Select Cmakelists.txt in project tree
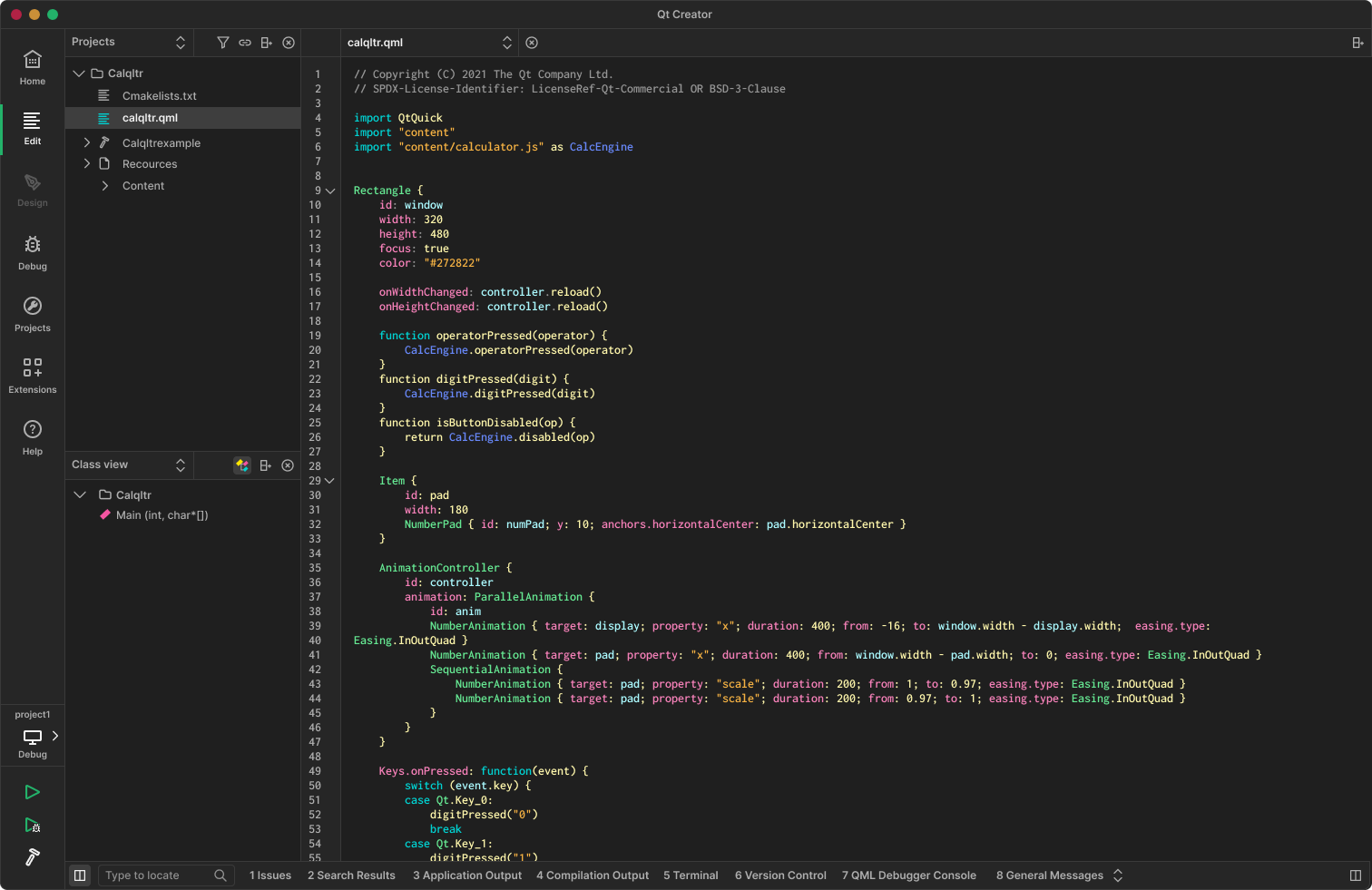The width and height of the screenshot is (1372, 890). pos(159,95)
